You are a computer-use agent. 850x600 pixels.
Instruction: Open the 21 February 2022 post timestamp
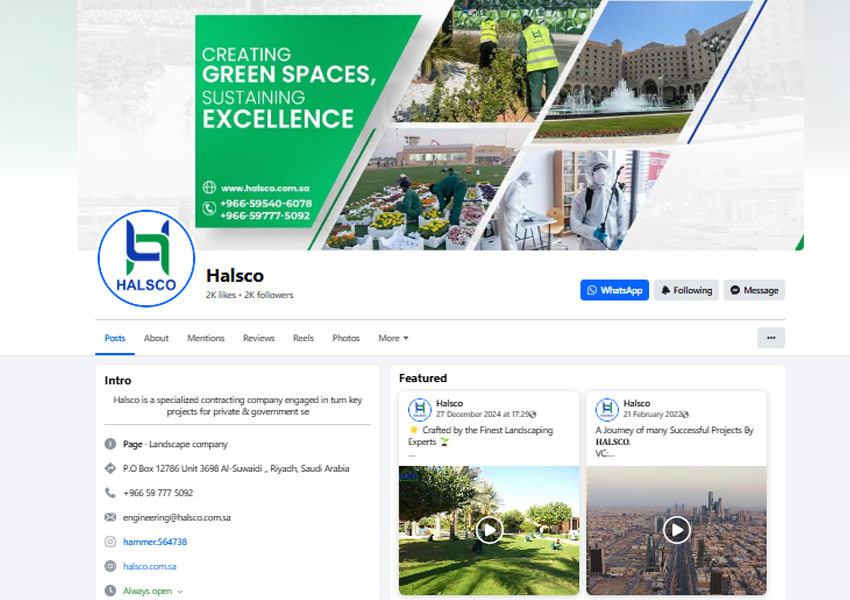[x=653, y=414]
